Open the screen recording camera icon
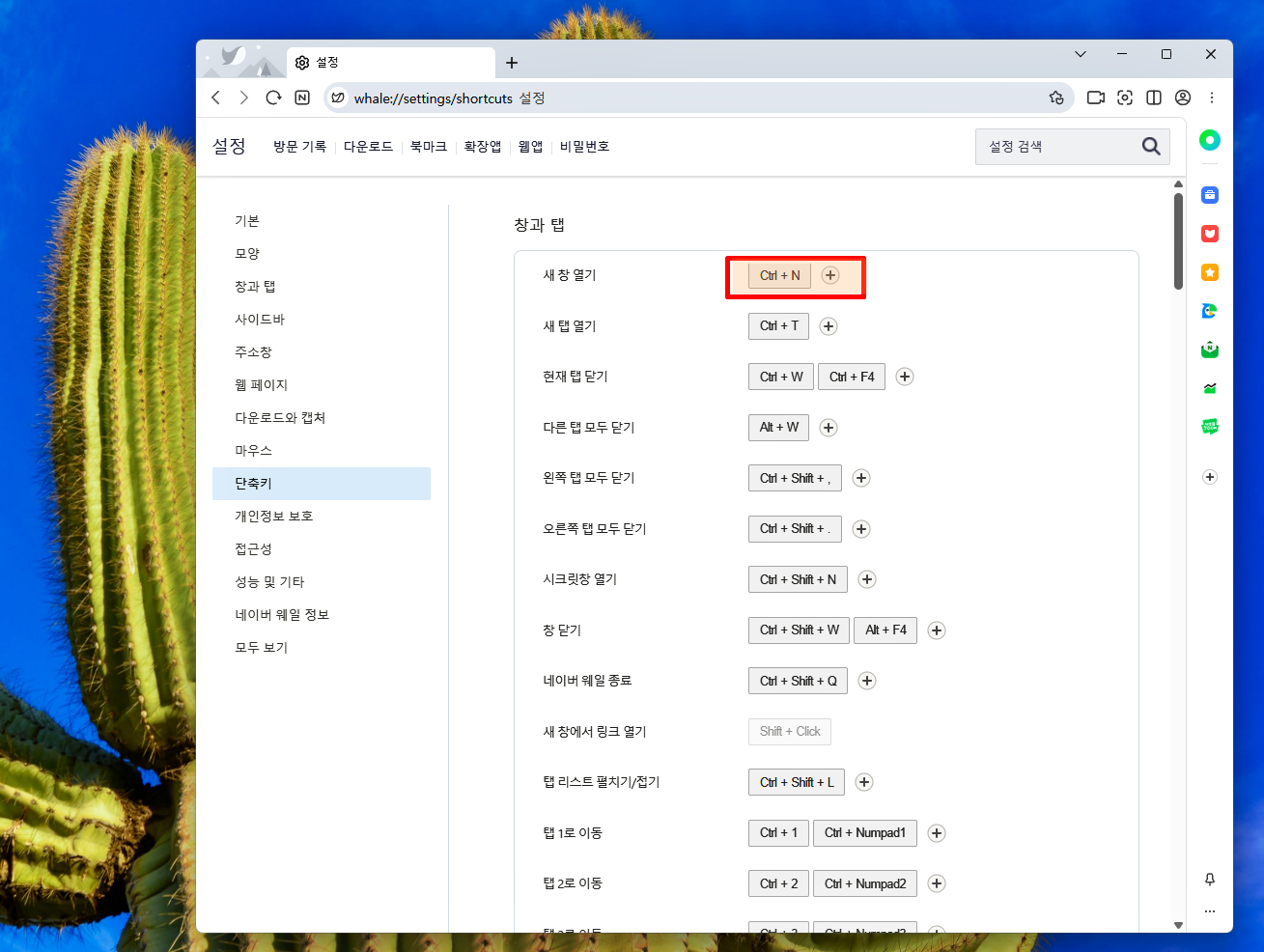Image resolution: width=1264 pixels, height=952 pixels. click(x=1096, y=98)
